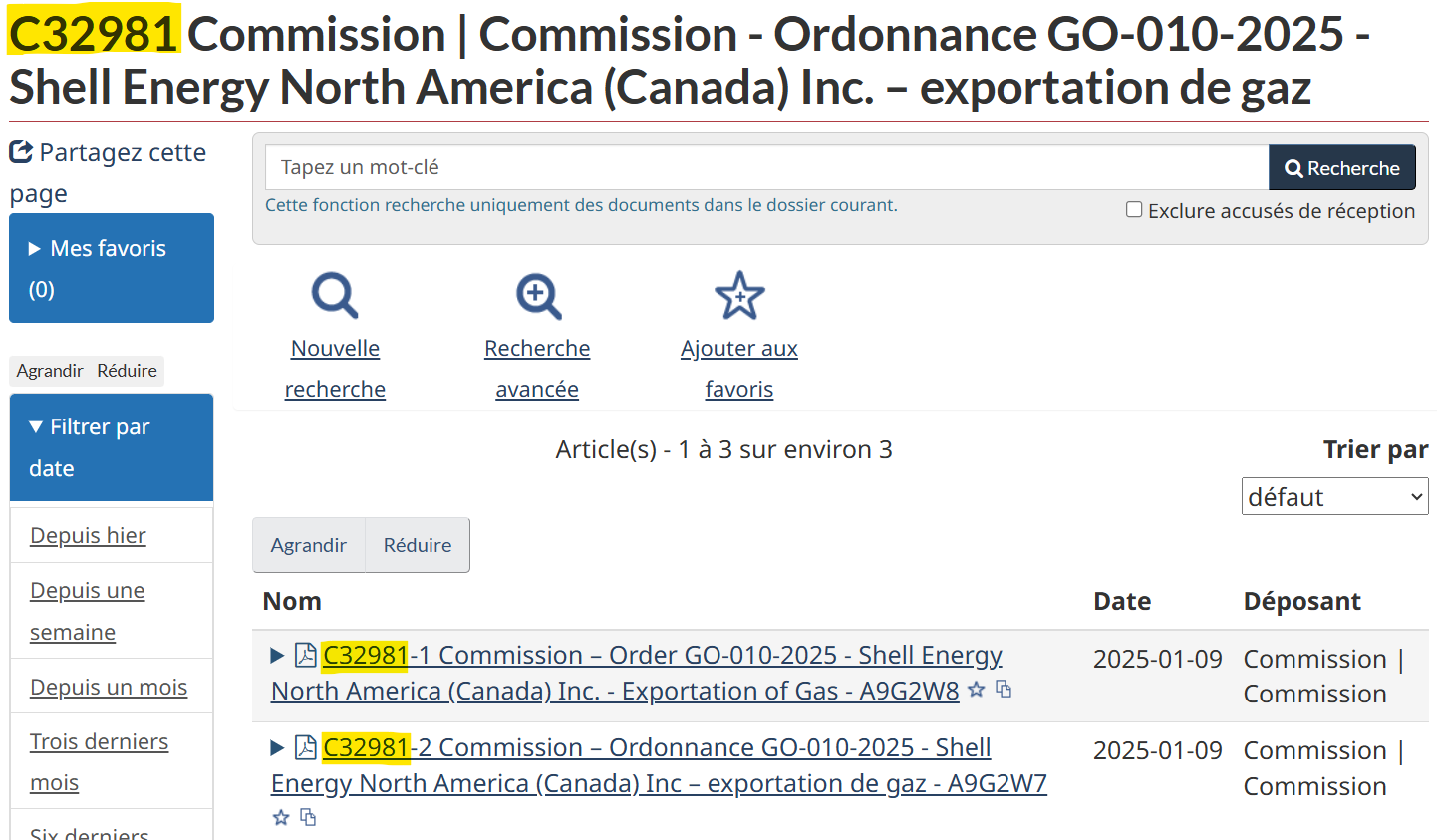1437x840 pixels.
Task: Click the PDF icon of document C32981-2
Action: point(306,747)
